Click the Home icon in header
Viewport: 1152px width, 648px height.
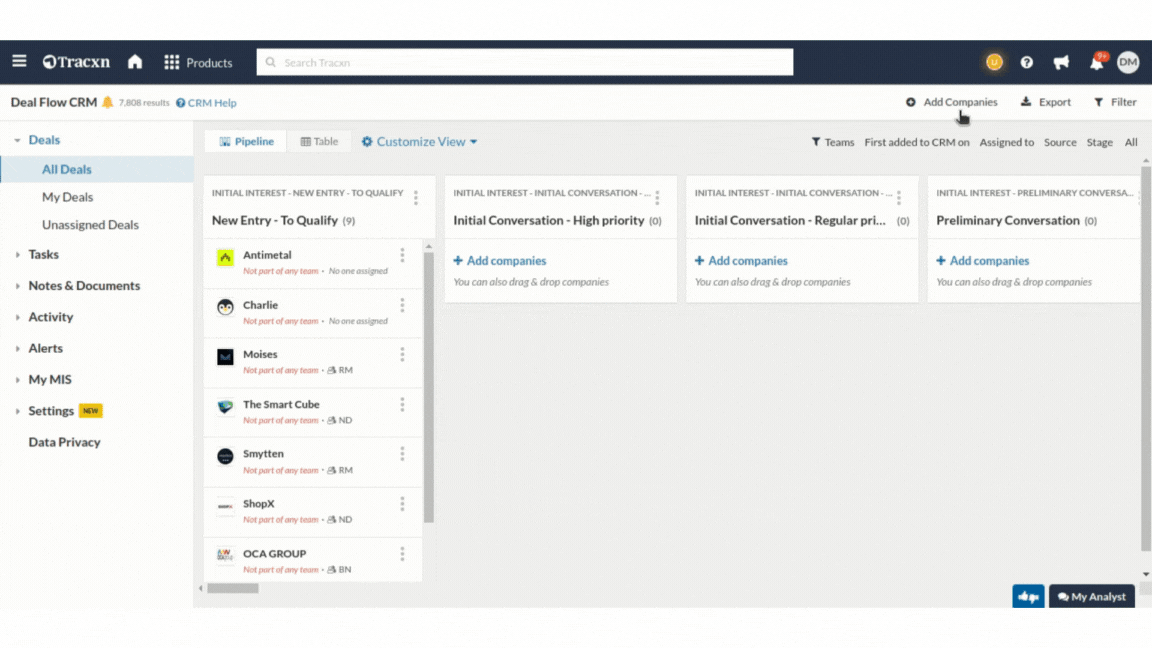[x=135, y=62]
